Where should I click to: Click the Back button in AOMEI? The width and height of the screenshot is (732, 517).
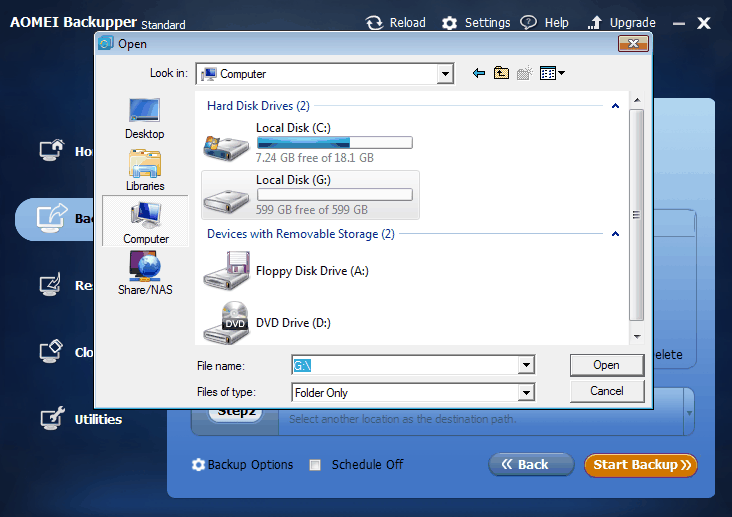pyautogui.click(x=531, y=465)
